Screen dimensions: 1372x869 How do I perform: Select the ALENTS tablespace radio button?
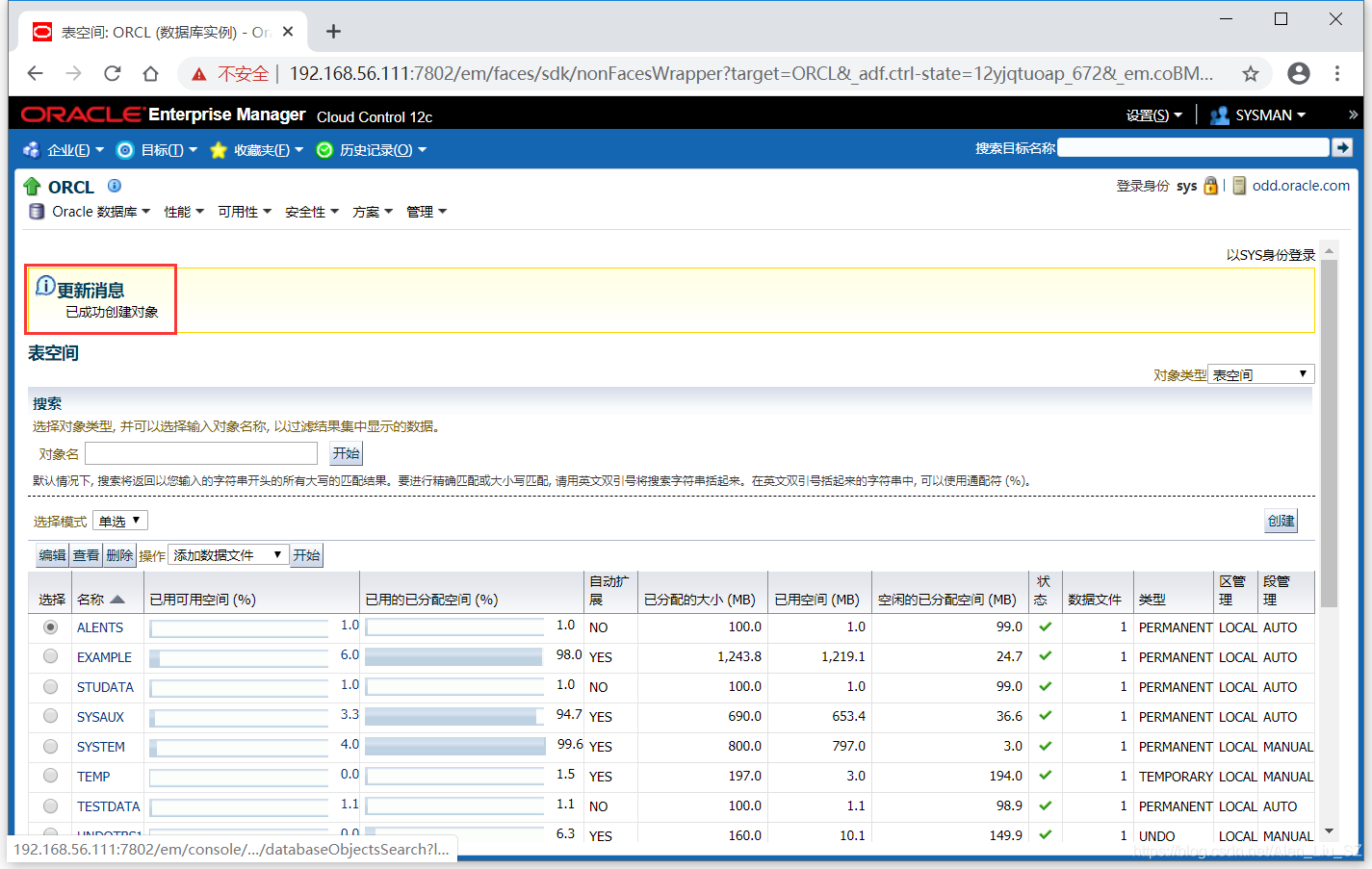50,626
